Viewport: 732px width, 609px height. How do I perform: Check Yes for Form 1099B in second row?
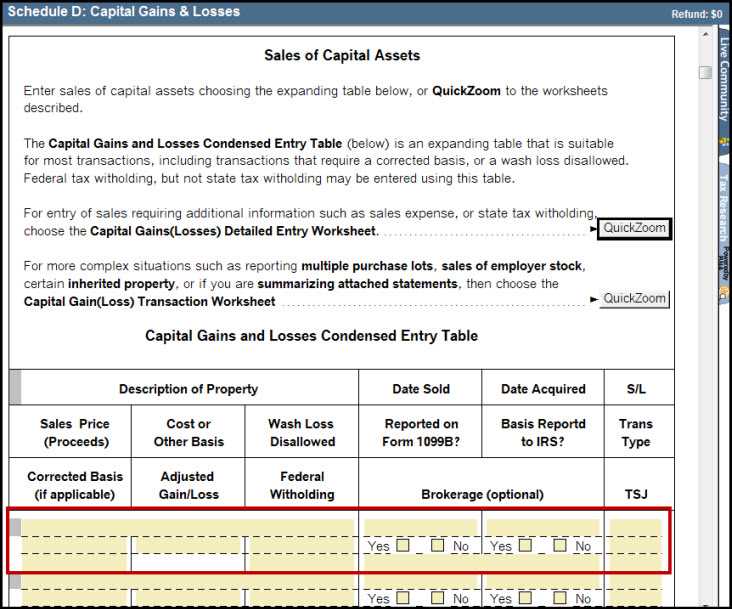(x=402, y=598)
